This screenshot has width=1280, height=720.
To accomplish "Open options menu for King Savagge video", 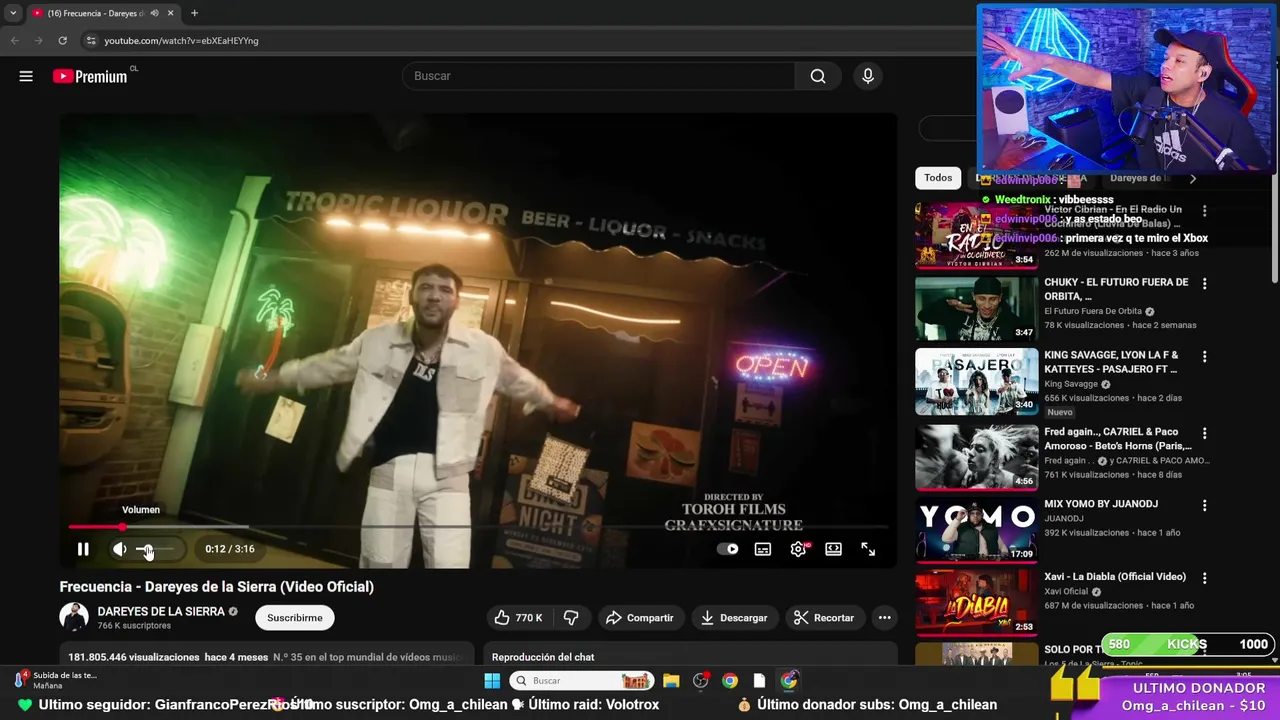I will tap(1205, 357).
